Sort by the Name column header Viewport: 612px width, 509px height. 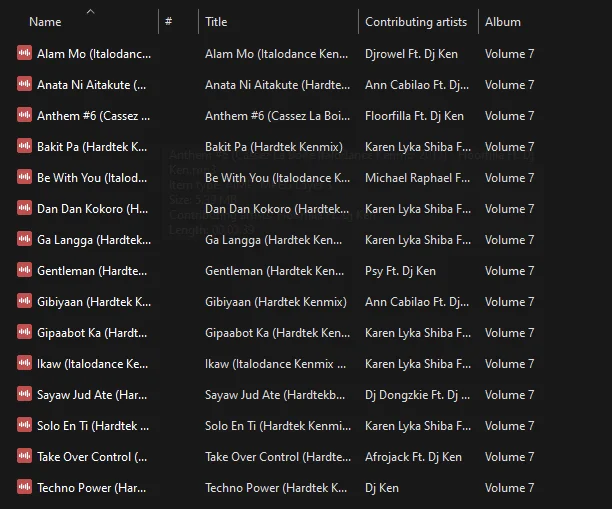point(45,22)
